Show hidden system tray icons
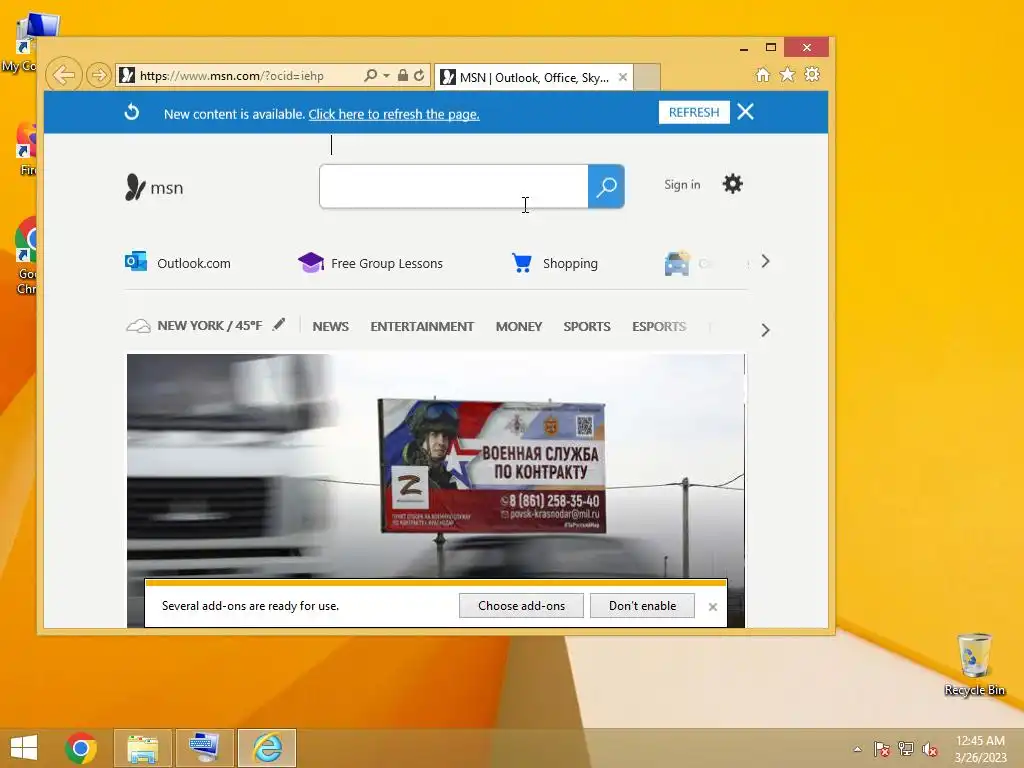The height and width of the screenshot is (768, 1024). (x=857, y=749)
